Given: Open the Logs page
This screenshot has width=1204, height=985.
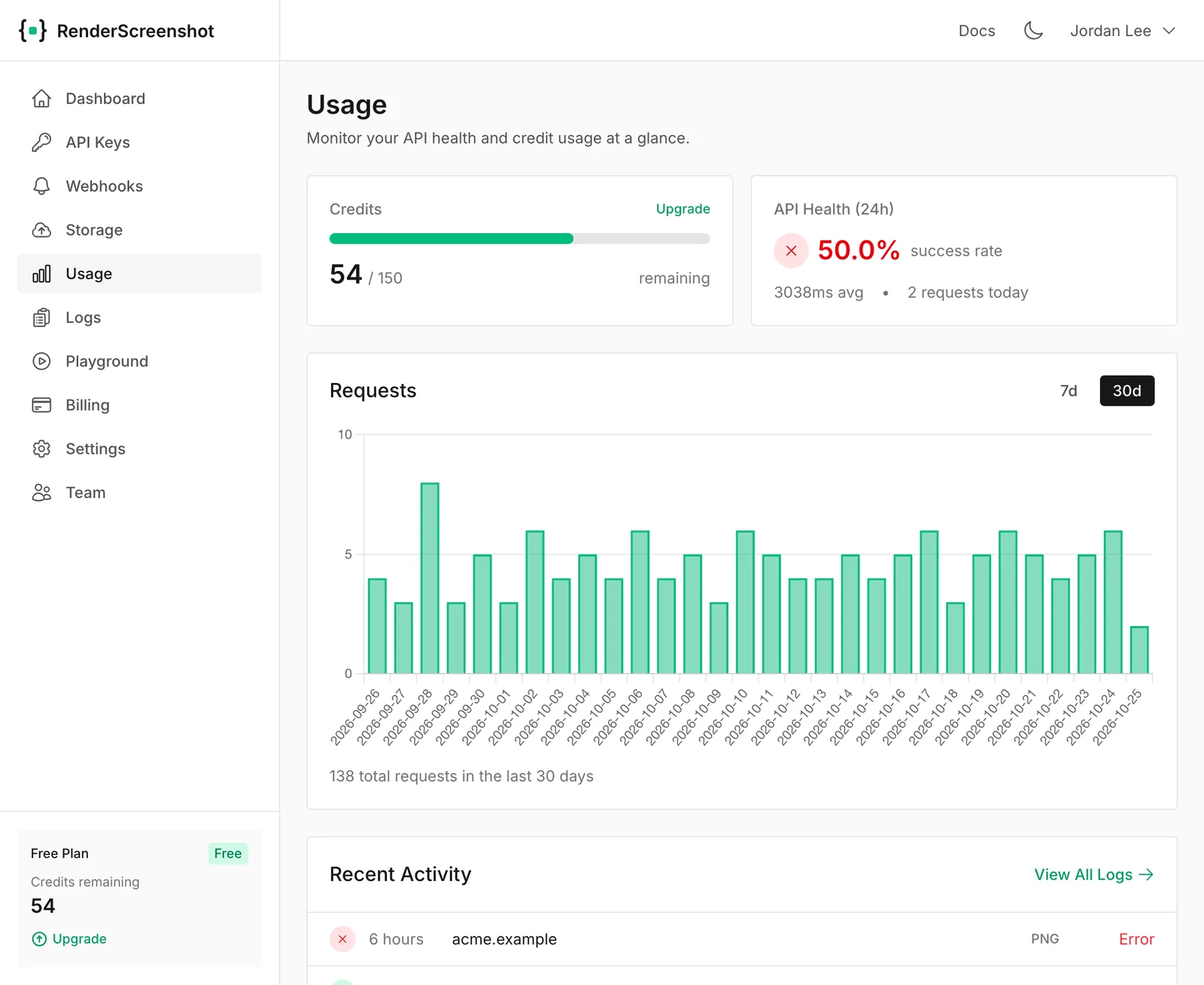Looking at the screenshot, I should click(x=139, y=318).
